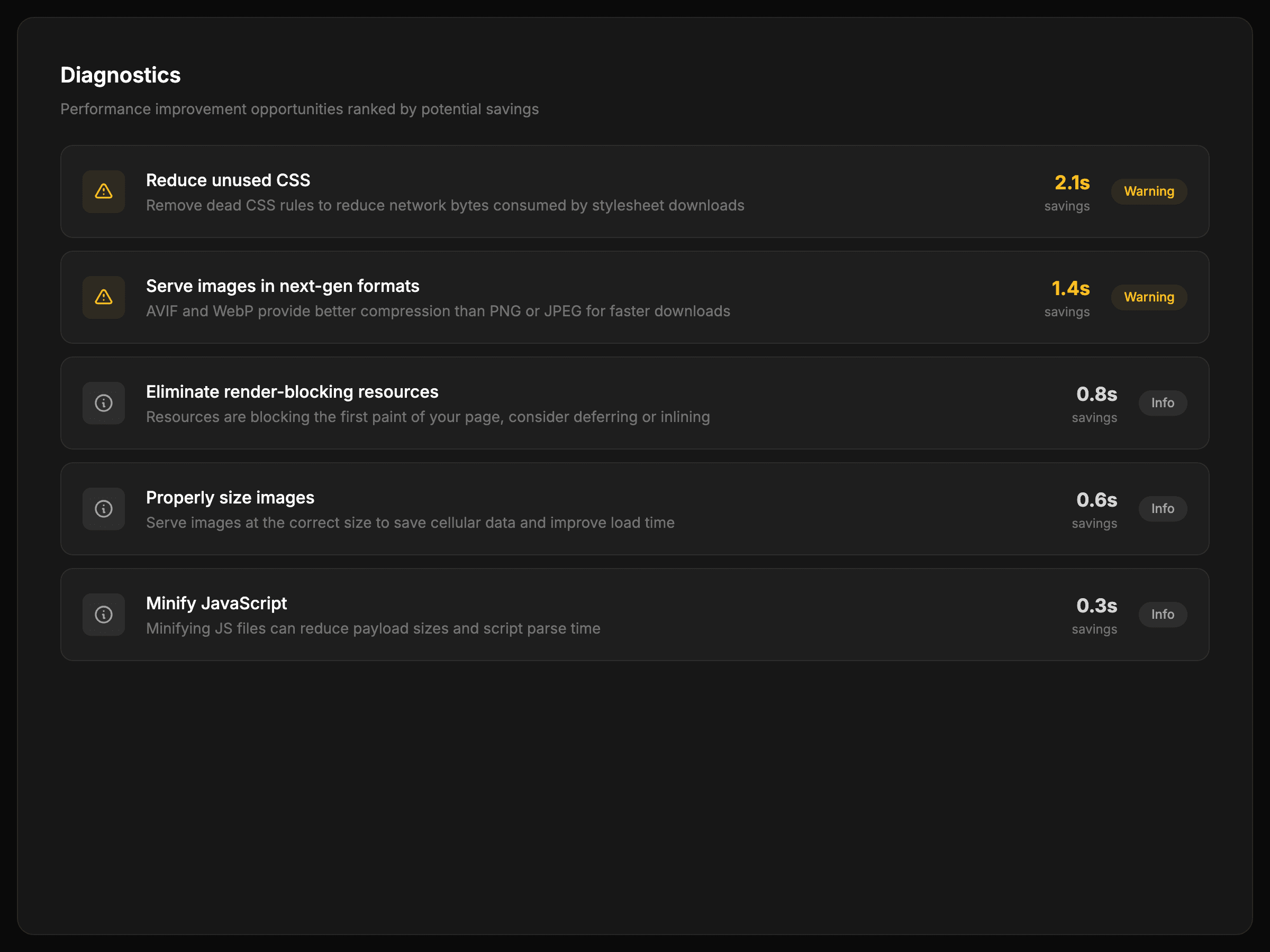This screenshot has height=952, width=1270.
Task: Click Warning badge on next-gen formats row
Action: pyautogui.click(x=1148, y=297)
